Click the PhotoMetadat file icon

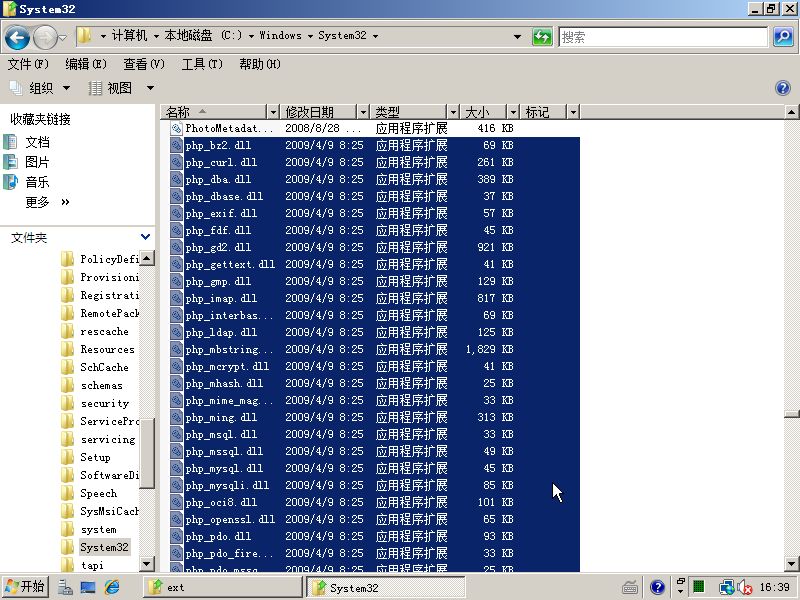point(176,129)
